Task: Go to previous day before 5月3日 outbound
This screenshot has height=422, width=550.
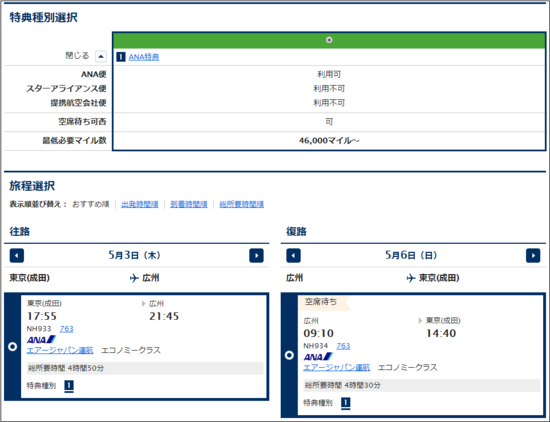Action: [x=17, y=255]
